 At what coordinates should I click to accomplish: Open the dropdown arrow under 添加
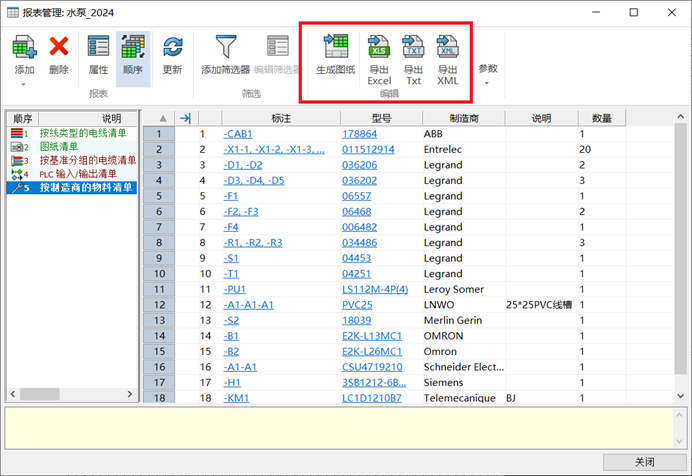[x=24, y=83]
